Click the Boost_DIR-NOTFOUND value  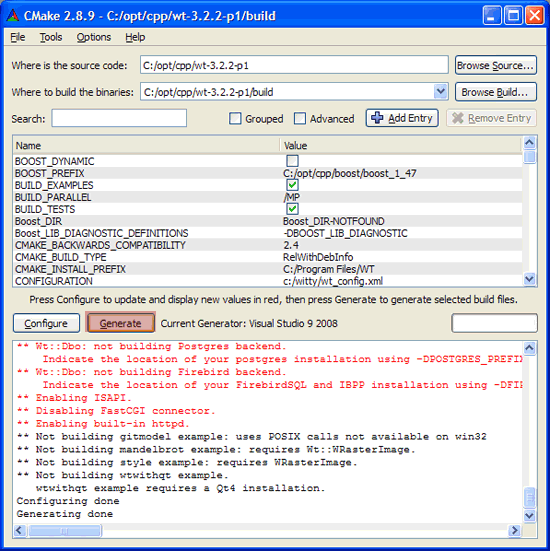pyautogui.click(x=334, y=221)
